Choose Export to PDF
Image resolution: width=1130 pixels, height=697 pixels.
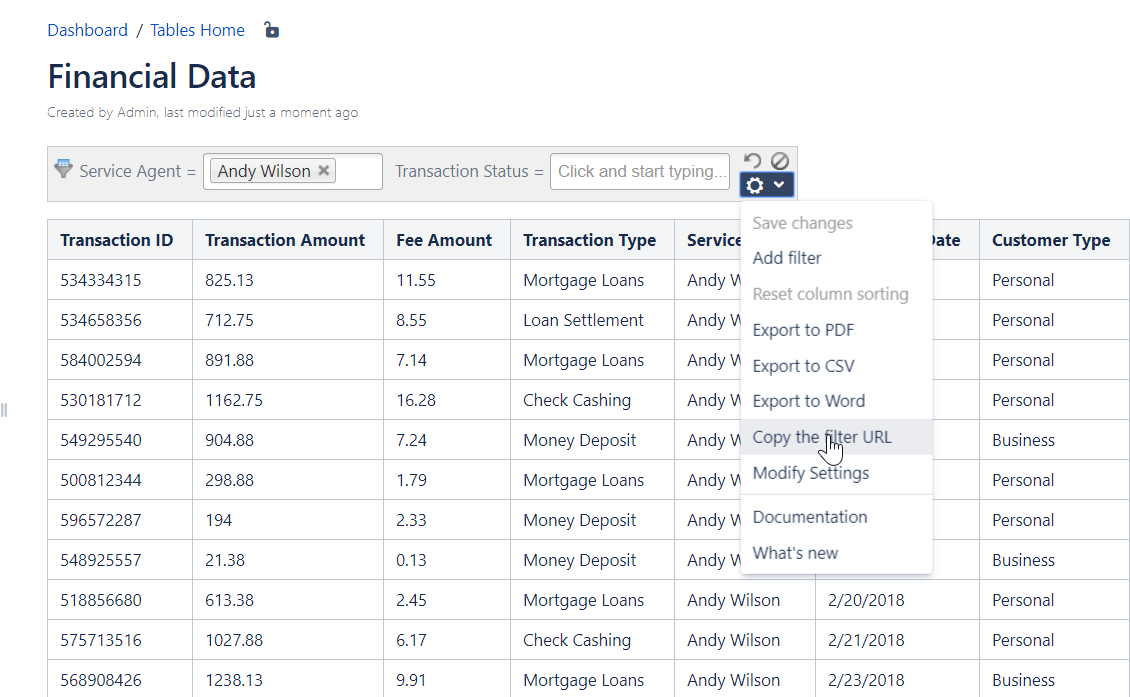pyautogui.click(x=803, y=330)
